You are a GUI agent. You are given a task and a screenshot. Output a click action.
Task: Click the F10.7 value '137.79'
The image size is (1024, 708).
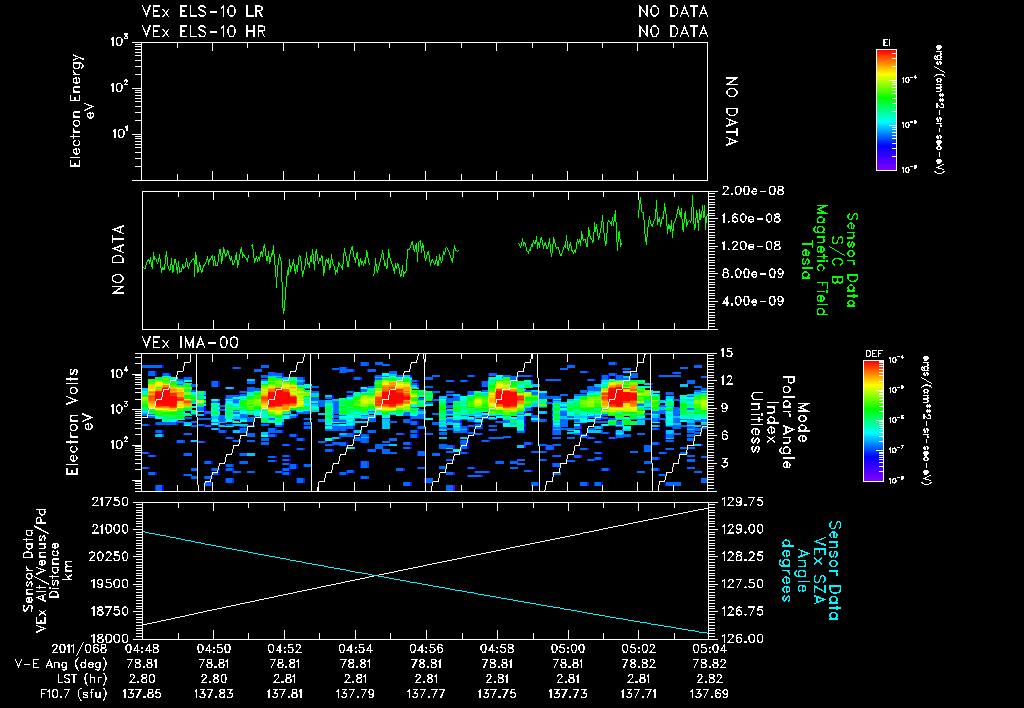pyautogui.click(x=355, y=694)
